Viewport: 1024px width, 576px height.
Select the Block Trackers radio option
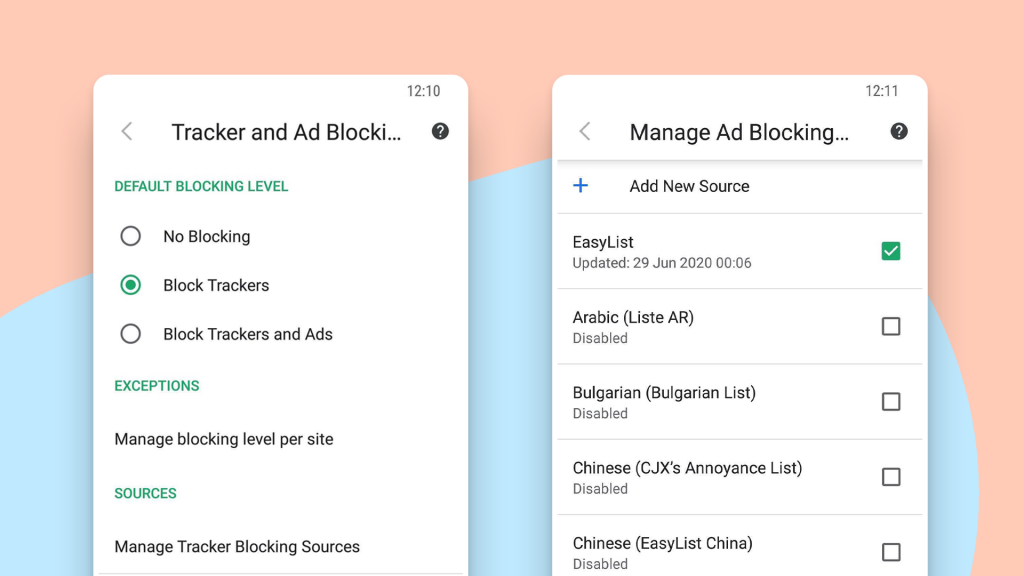pos(131,285)
